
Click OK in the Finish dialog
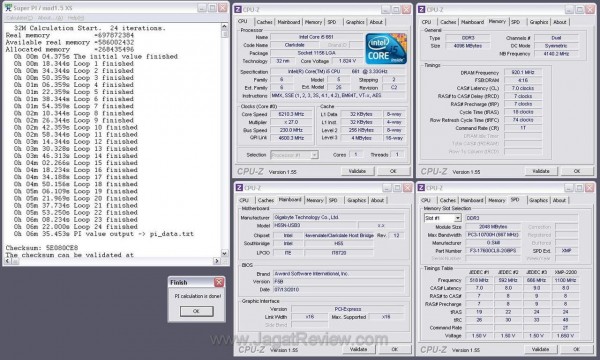pos(197,311)
